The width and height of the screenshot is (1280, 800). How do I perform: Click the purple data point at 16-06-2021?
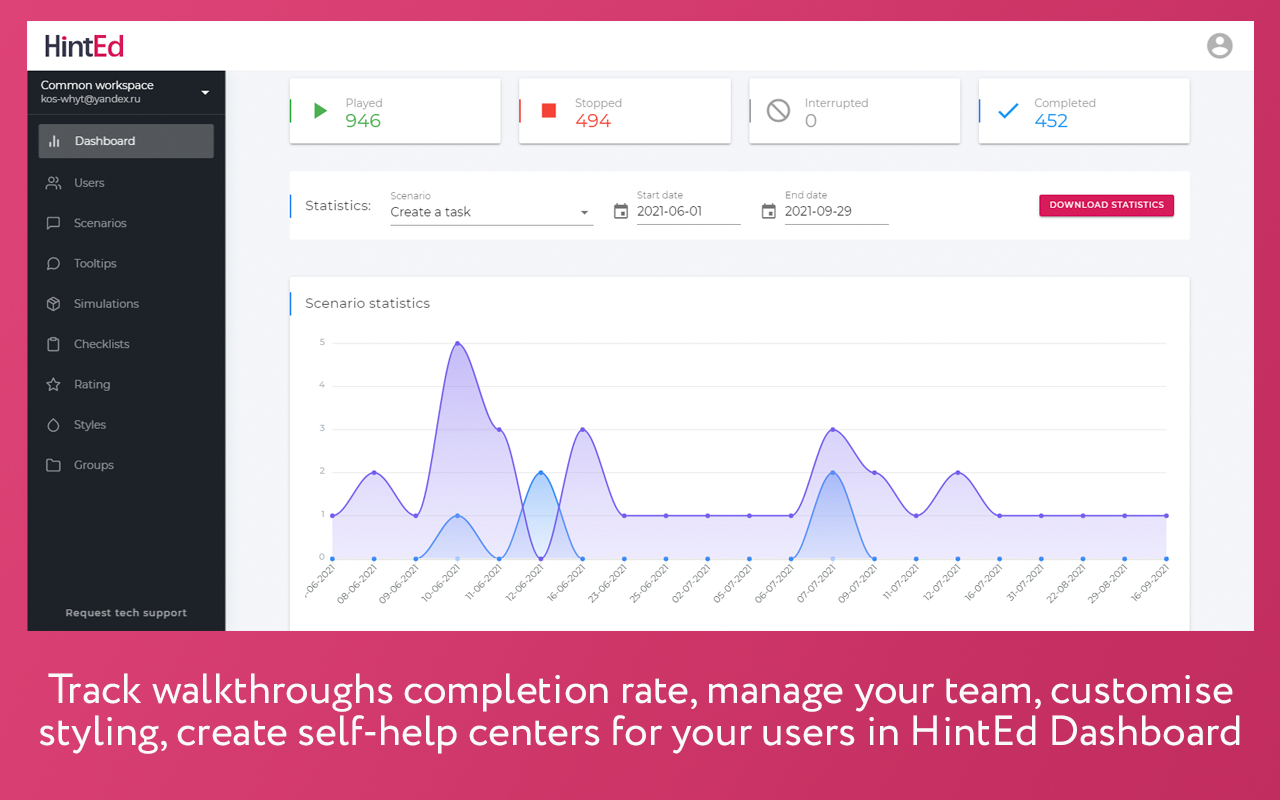(x=583, y=429)
